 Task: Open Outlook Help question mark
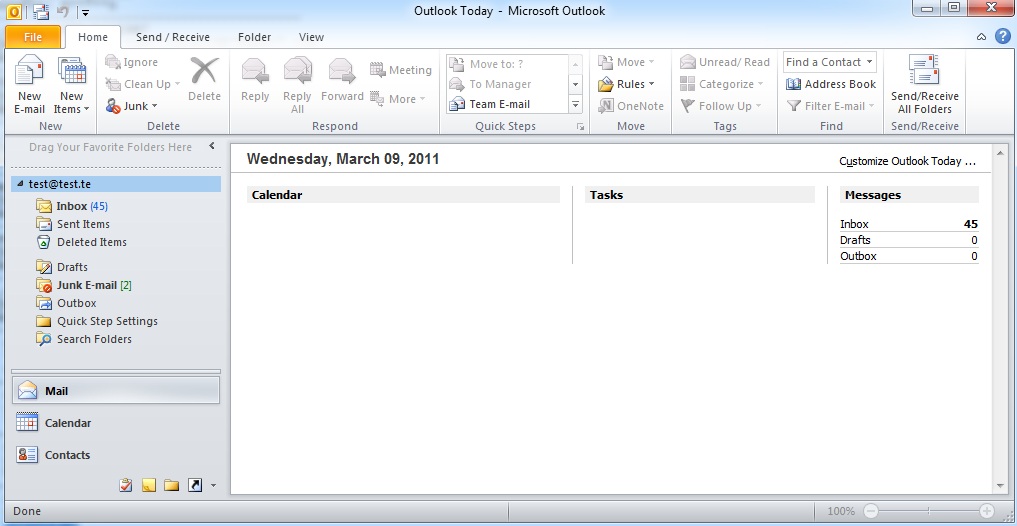point(1002,36)
